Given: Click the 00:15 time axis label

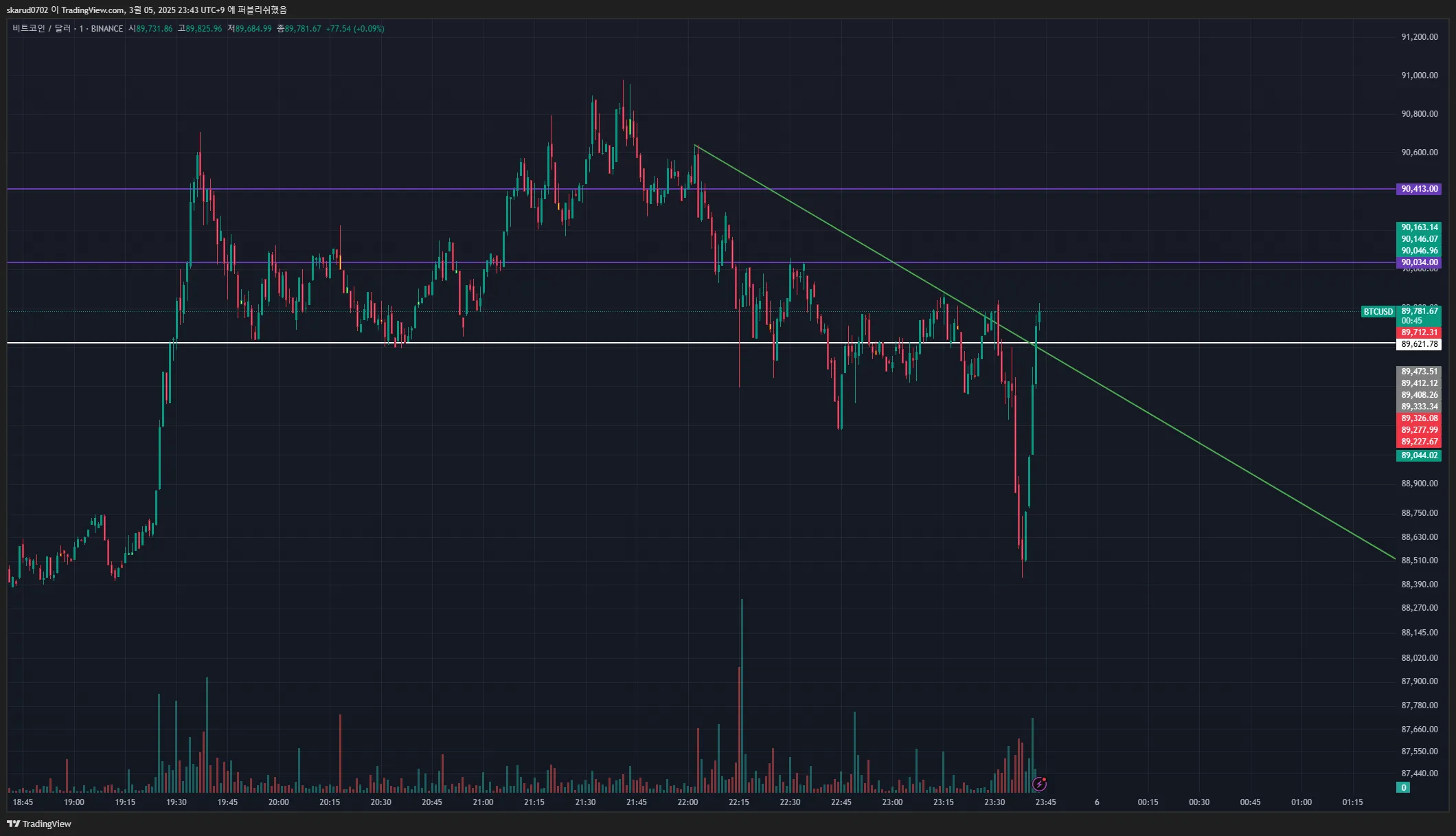Looking at the screenshot, I should pyautogui.click(x=1148, y=802).
